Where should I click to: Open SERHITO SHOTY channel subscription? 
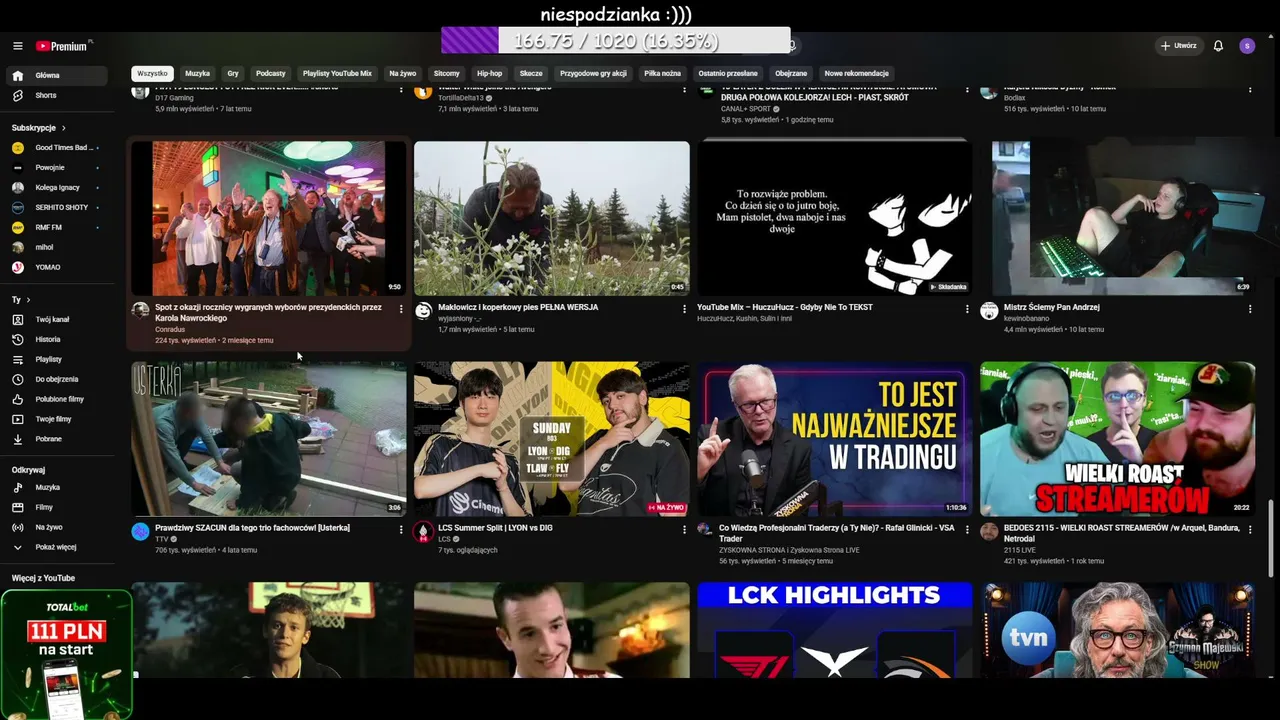[55, 208]
